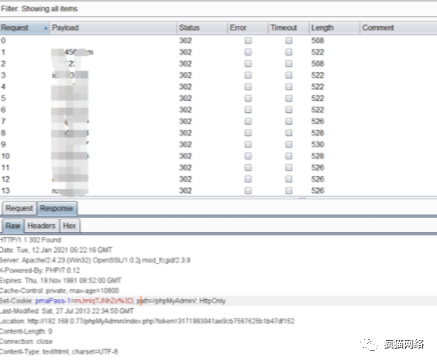Viewport: 437px width, 363px height.
Task: Tick the Error checkbox for request 9
Action: click(248, 145)
